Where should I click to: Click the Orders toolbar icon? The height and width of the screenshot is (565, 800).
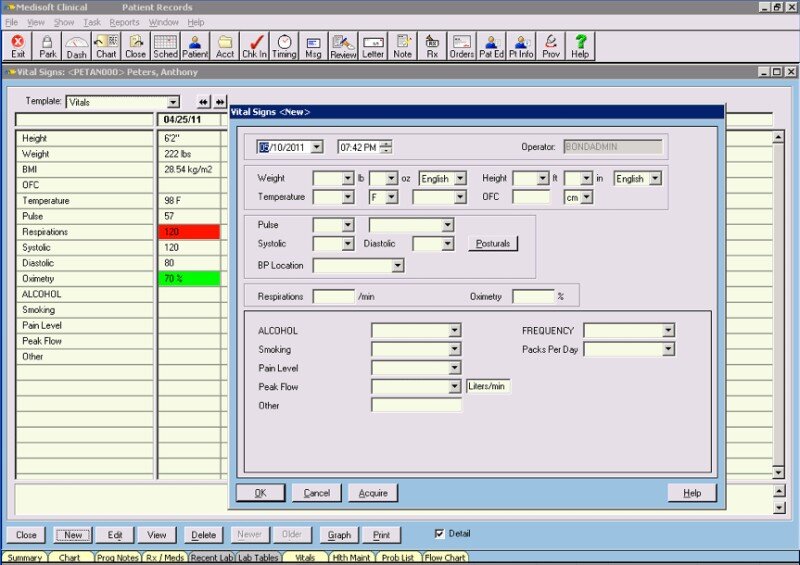[x=461, y=46]
